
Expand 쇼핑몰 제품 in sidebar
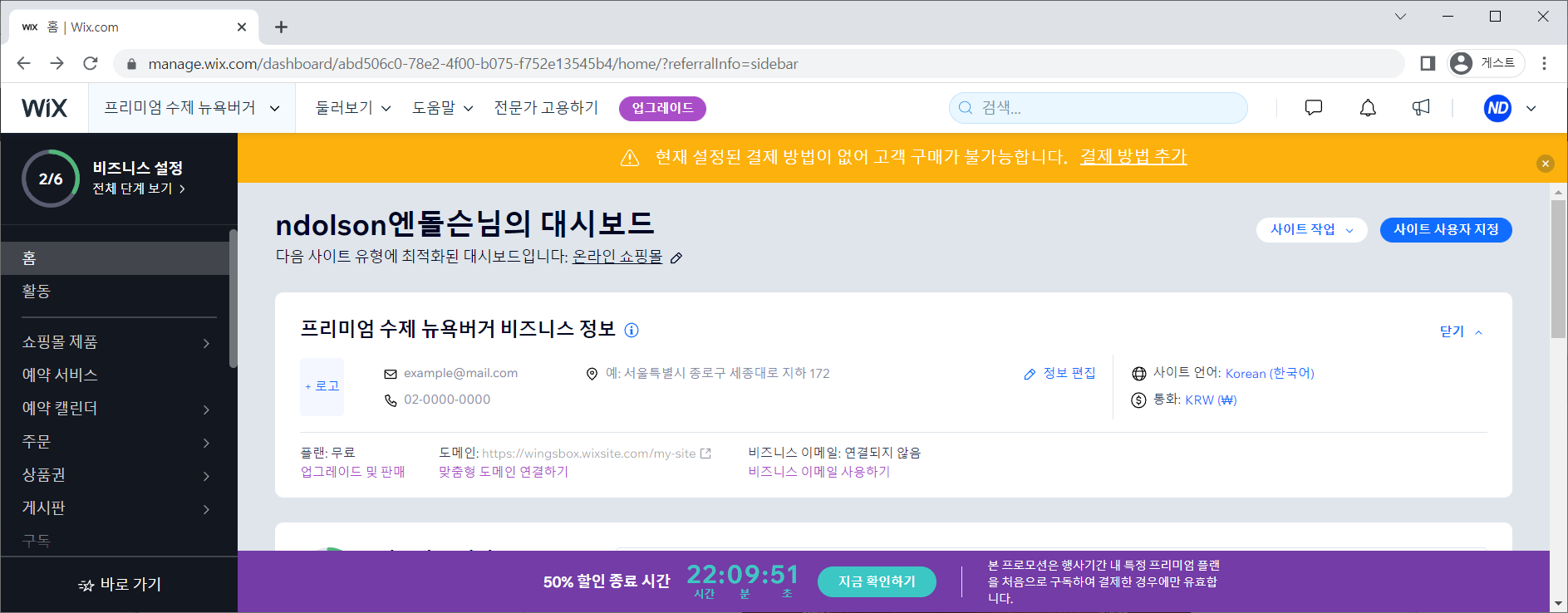click(x=206, y=343)
